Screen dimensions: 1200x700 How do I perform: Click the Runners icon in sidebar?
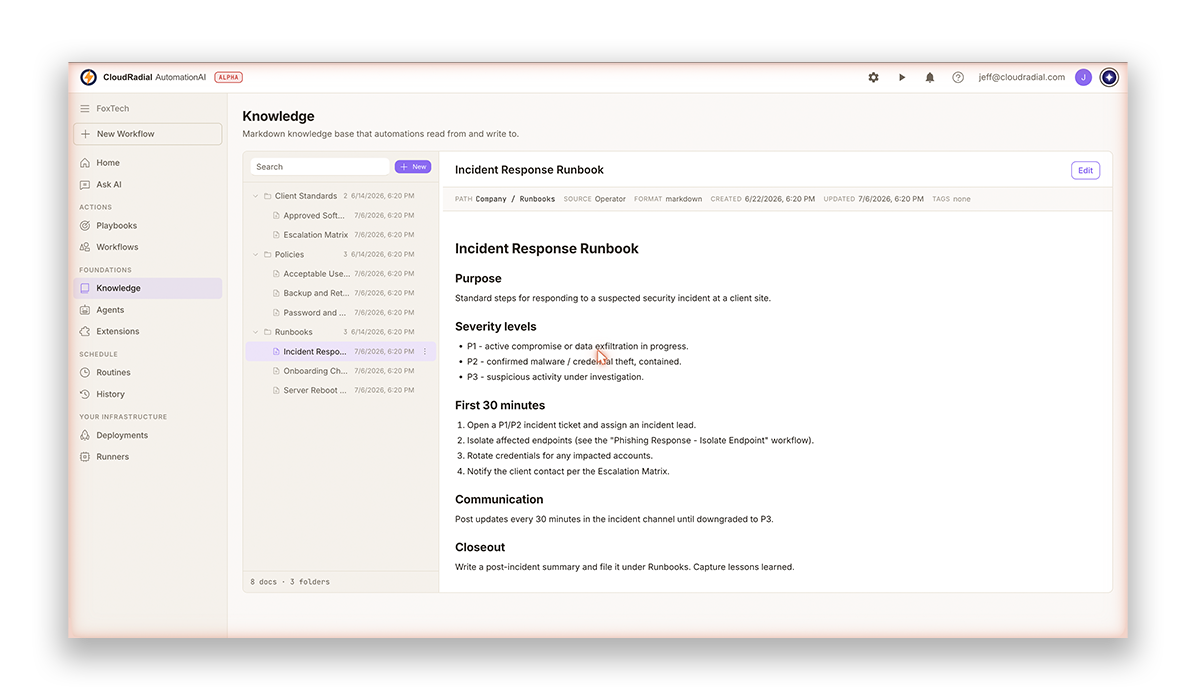click(x=85, y=457)
